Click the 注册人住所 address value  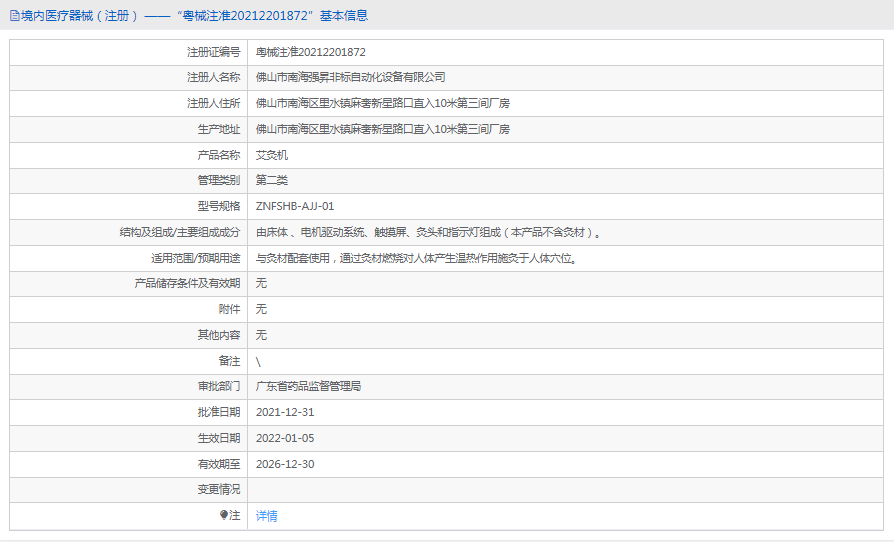click(x=383, y=103)
